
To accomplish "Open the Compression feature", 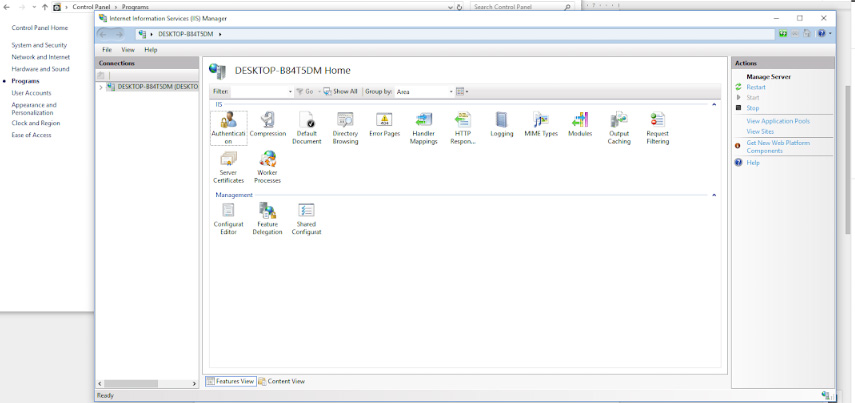I will pos(268,124).
